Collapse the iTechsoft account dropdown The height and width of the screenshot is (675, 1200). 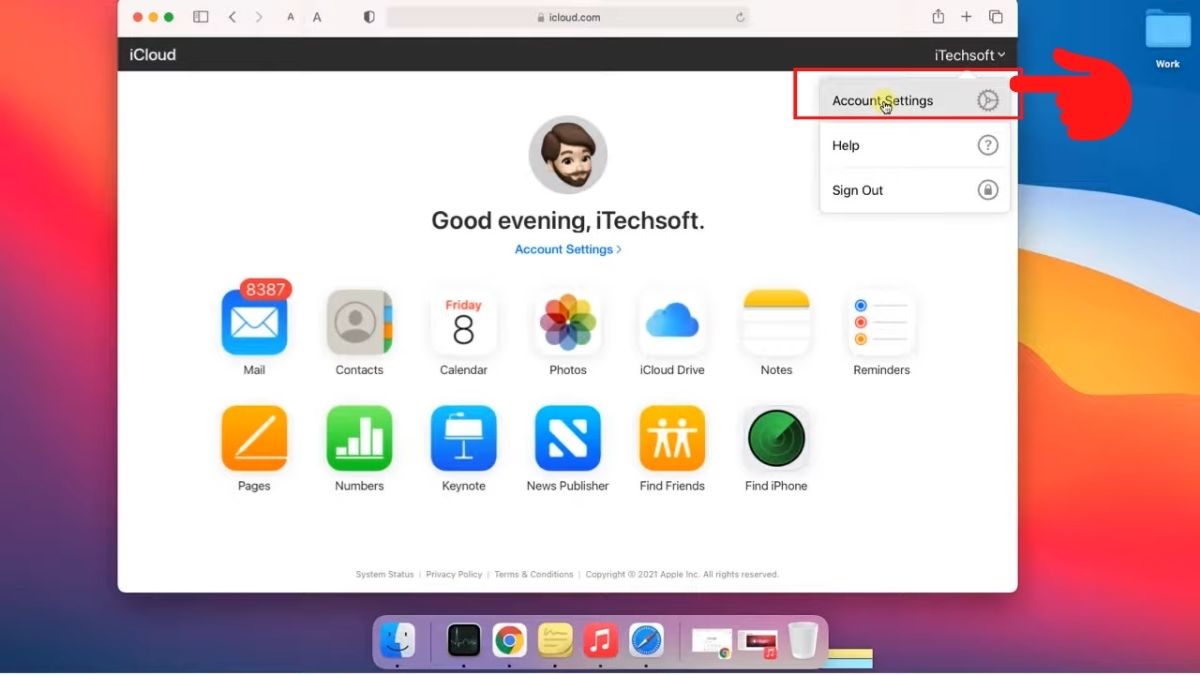point(969,55)
